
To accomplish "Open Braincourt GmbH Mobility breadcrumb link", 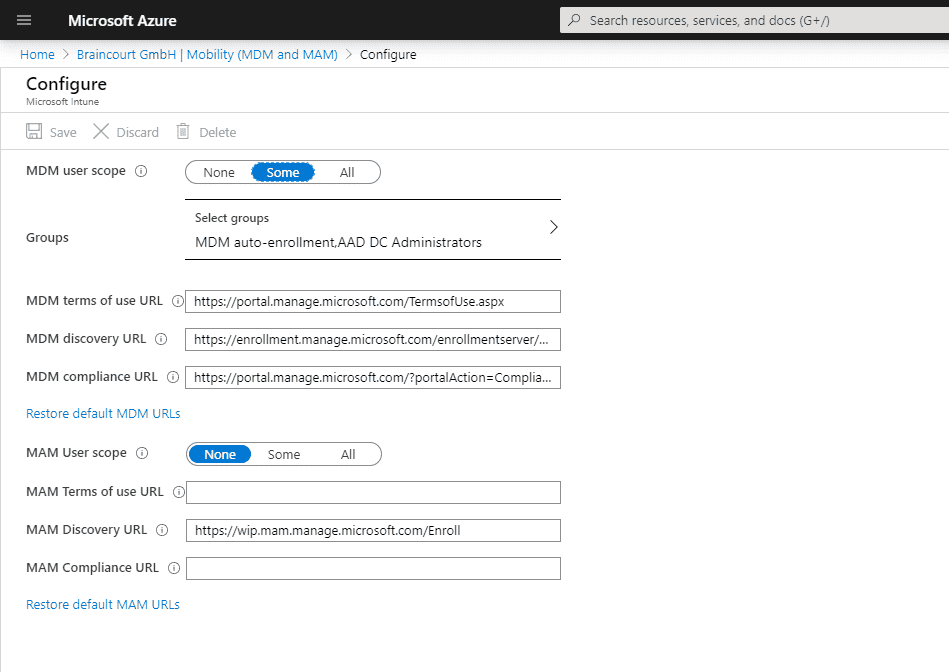I will (x=206, y=54).
